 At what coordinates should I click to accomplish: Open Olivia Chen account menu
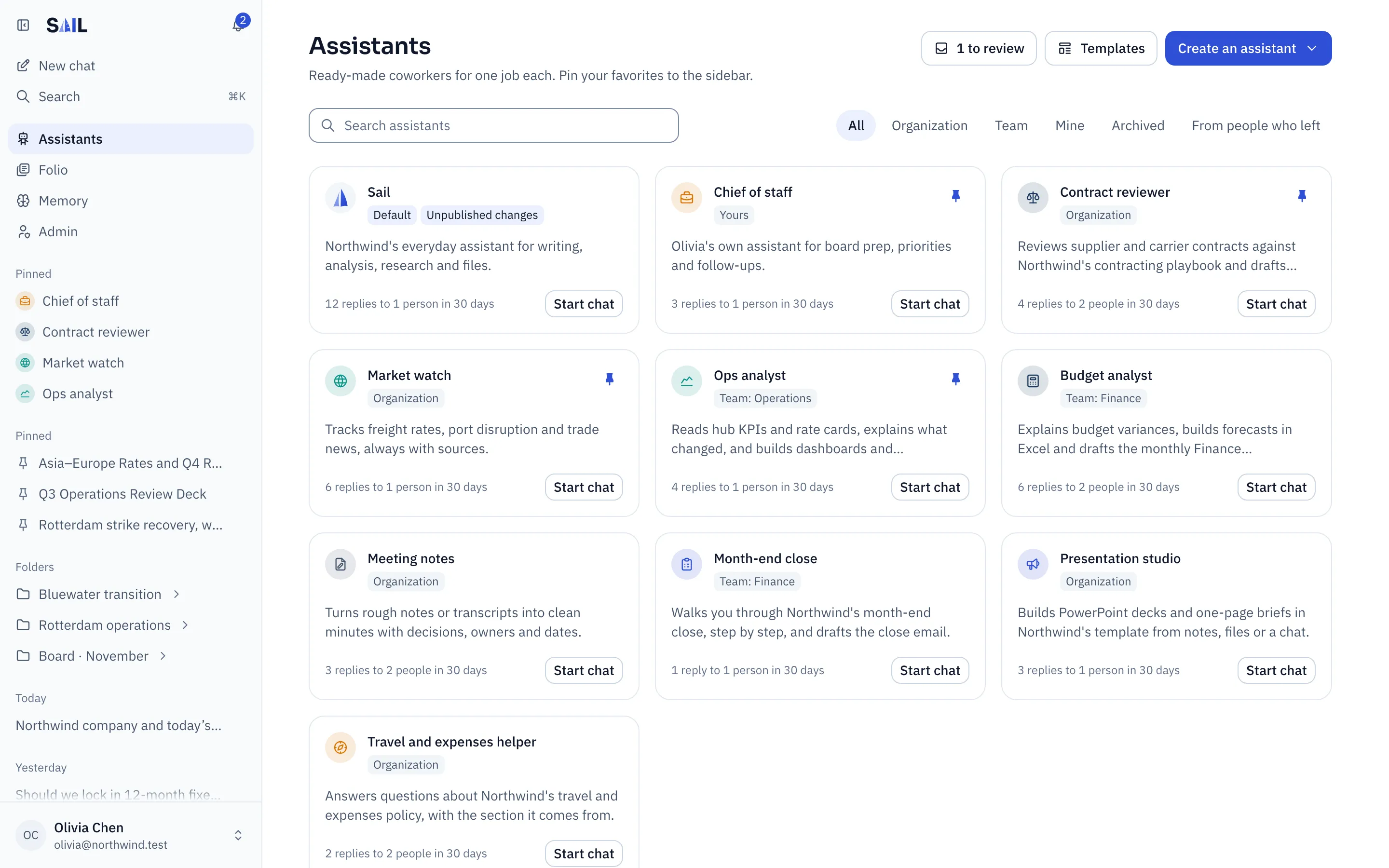pos(131,835)
